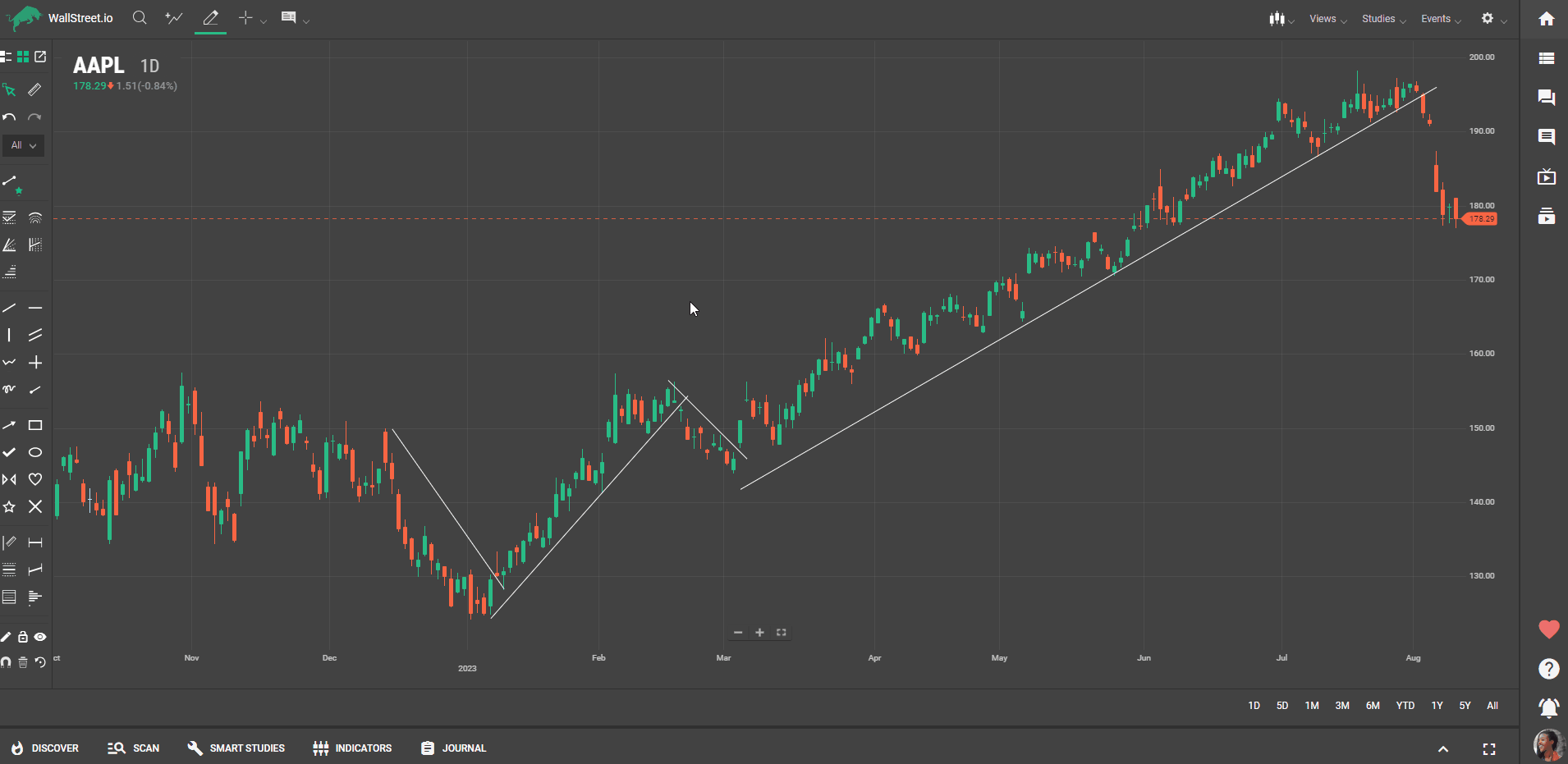The height and width of the screenshot is (764, 1568).
Task: Click the trash icon to delete drawings
Action: coord(23,662)
